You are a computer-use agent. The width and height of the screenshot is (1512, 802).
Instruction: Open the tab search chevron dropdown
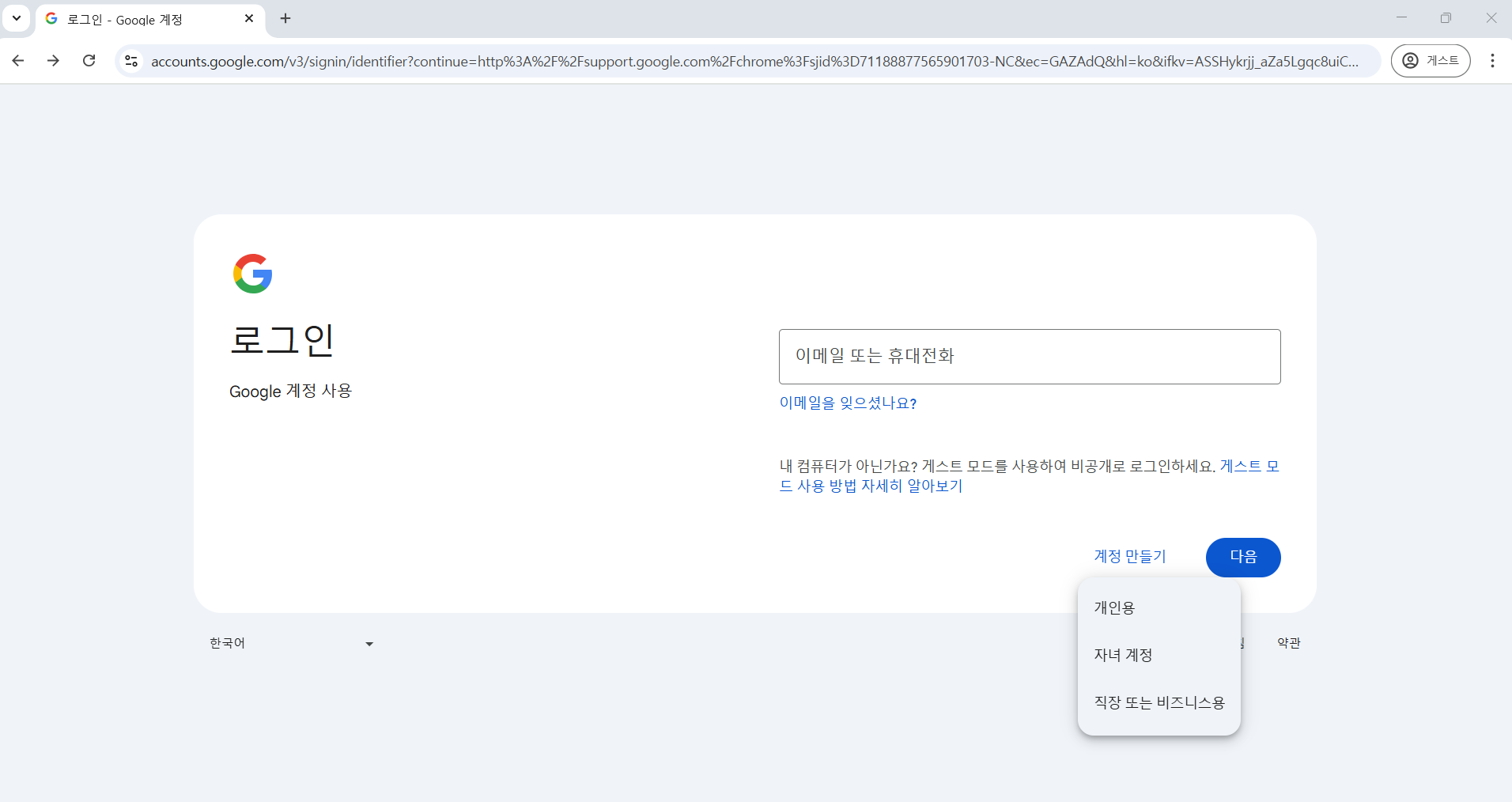(x=16, y=18)
